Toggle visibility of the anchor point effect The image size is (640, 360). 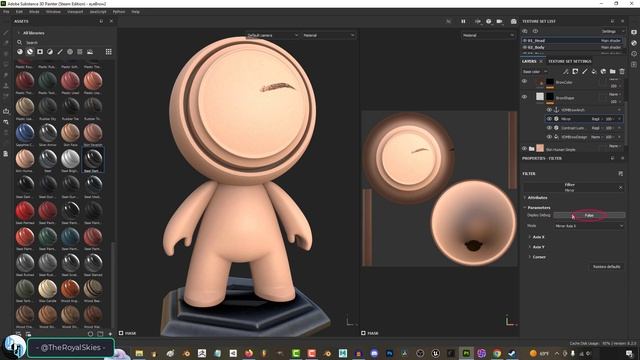click(549, 110)
